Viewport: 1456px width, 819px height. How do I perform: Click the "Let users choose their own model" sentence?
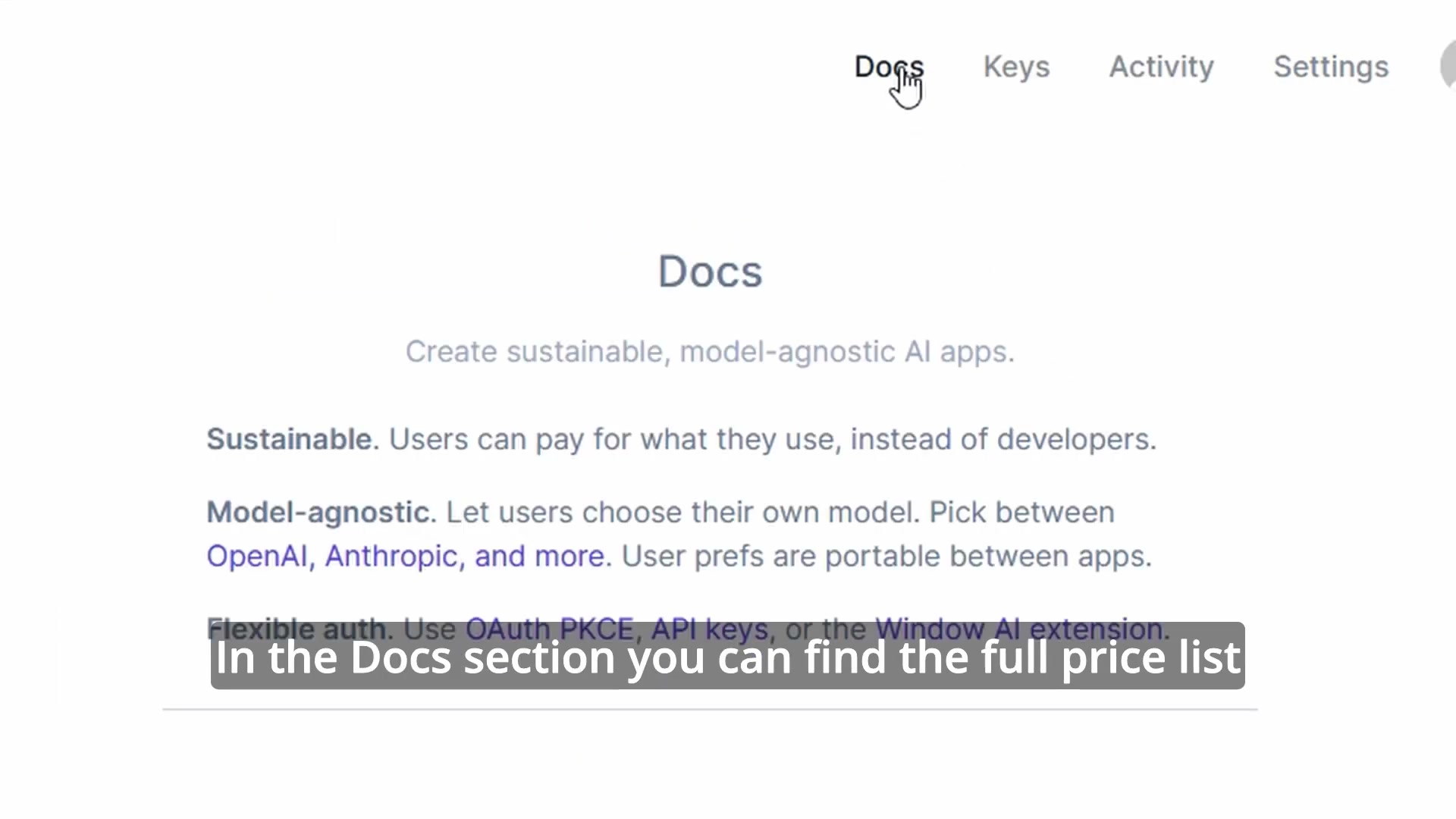682,513
